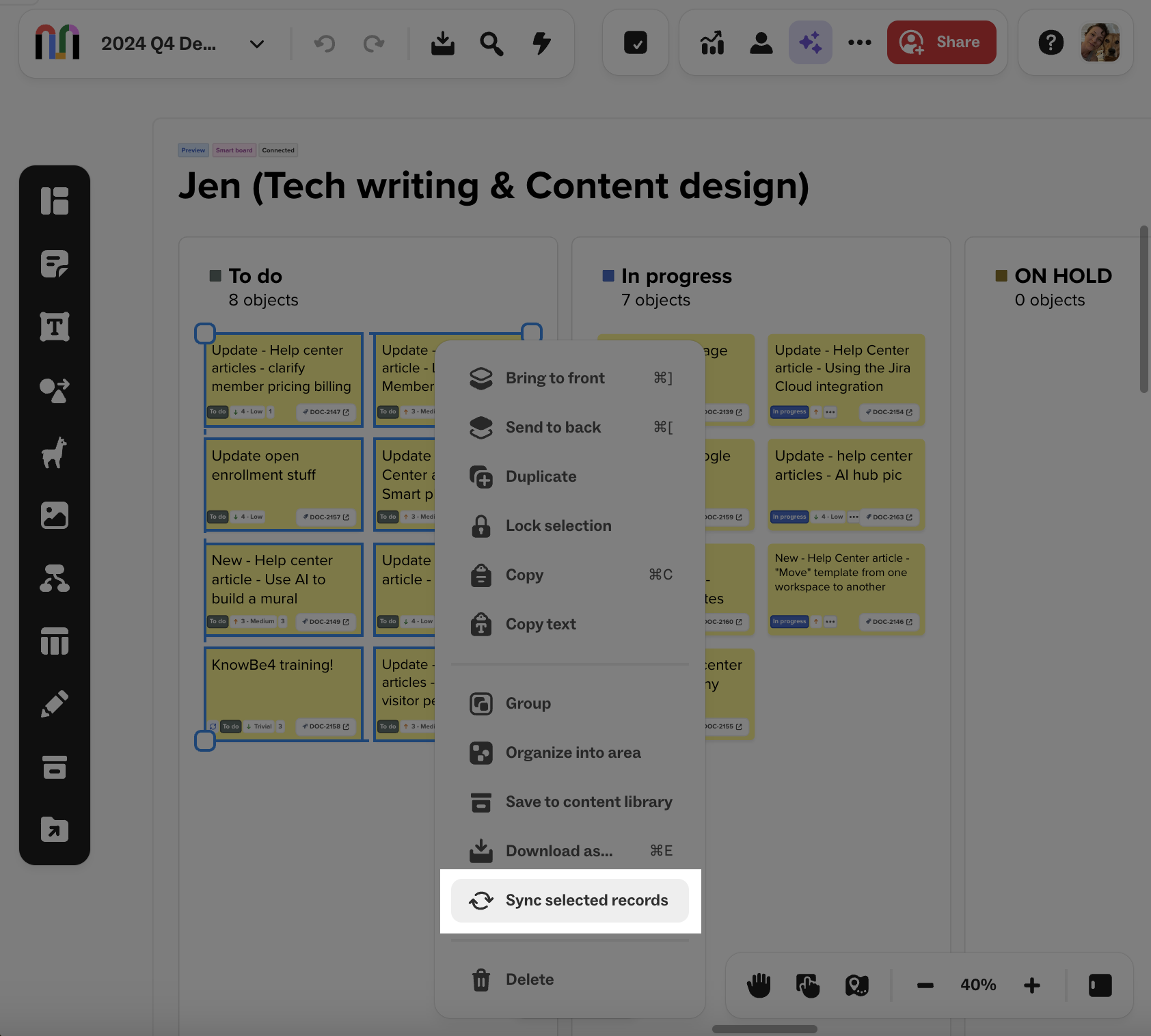Screen dimensions: 1151x1036
Task: Toggle the task checkbox icon in toolbar
Action: tap(636, 42)
